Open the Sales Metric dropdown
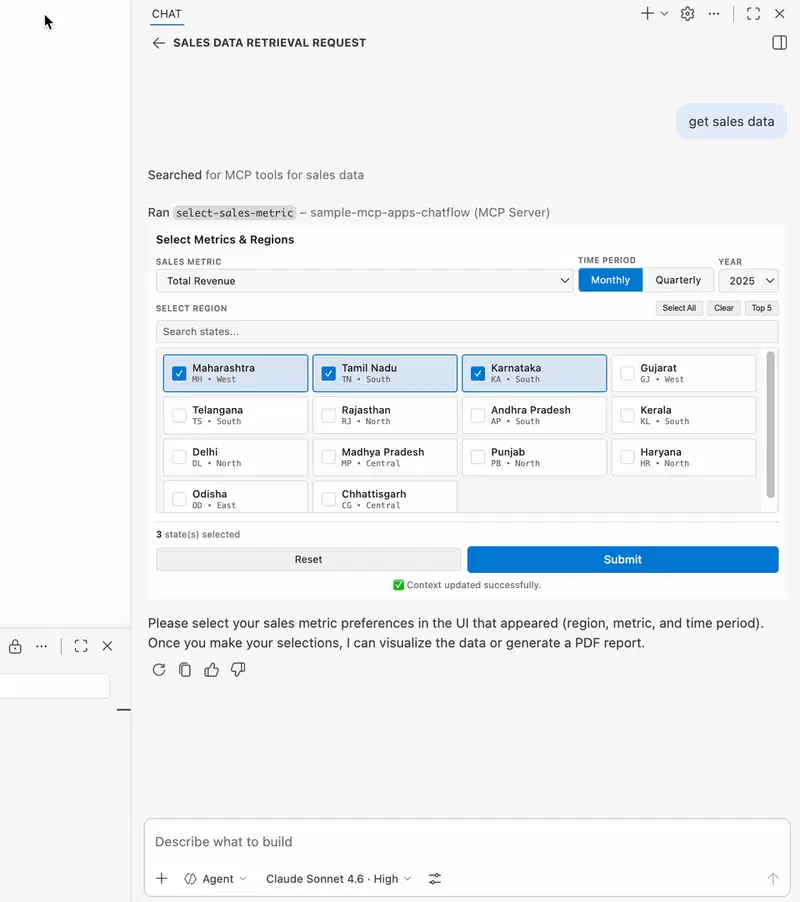Screen dimensions: 800x902 (x=365, y=281)
